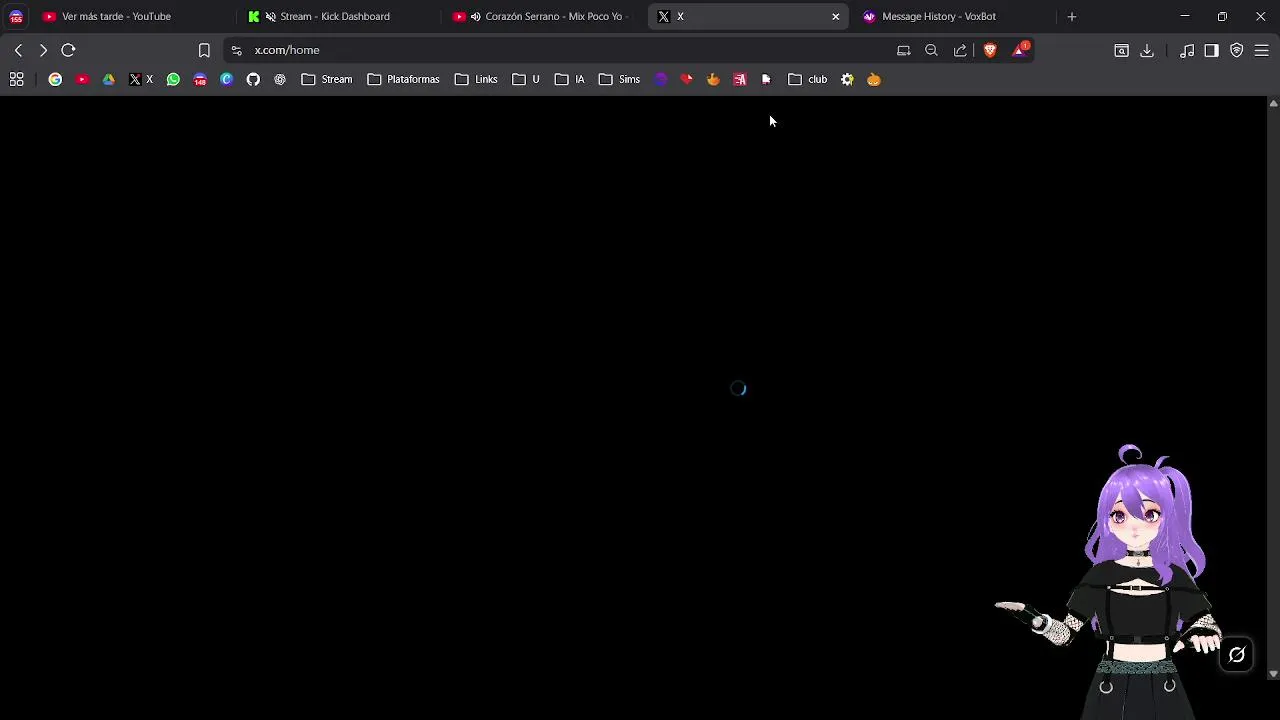Expand the U bookmarks folder
Screen dimensions: 1280x720
pos(526,79)
